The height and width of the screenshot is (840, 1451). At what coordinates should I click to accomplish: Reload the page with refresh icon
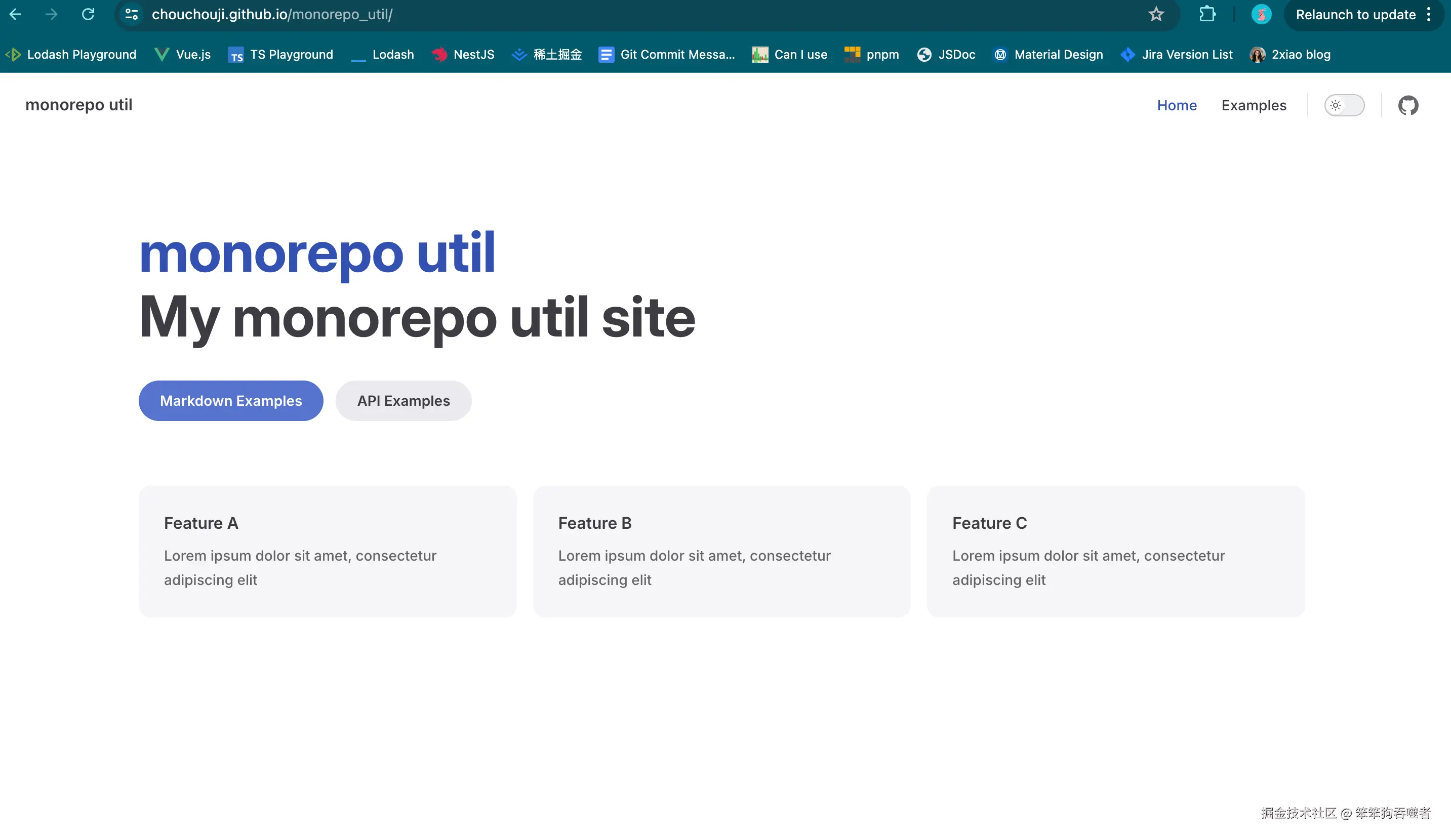[88, 14]
